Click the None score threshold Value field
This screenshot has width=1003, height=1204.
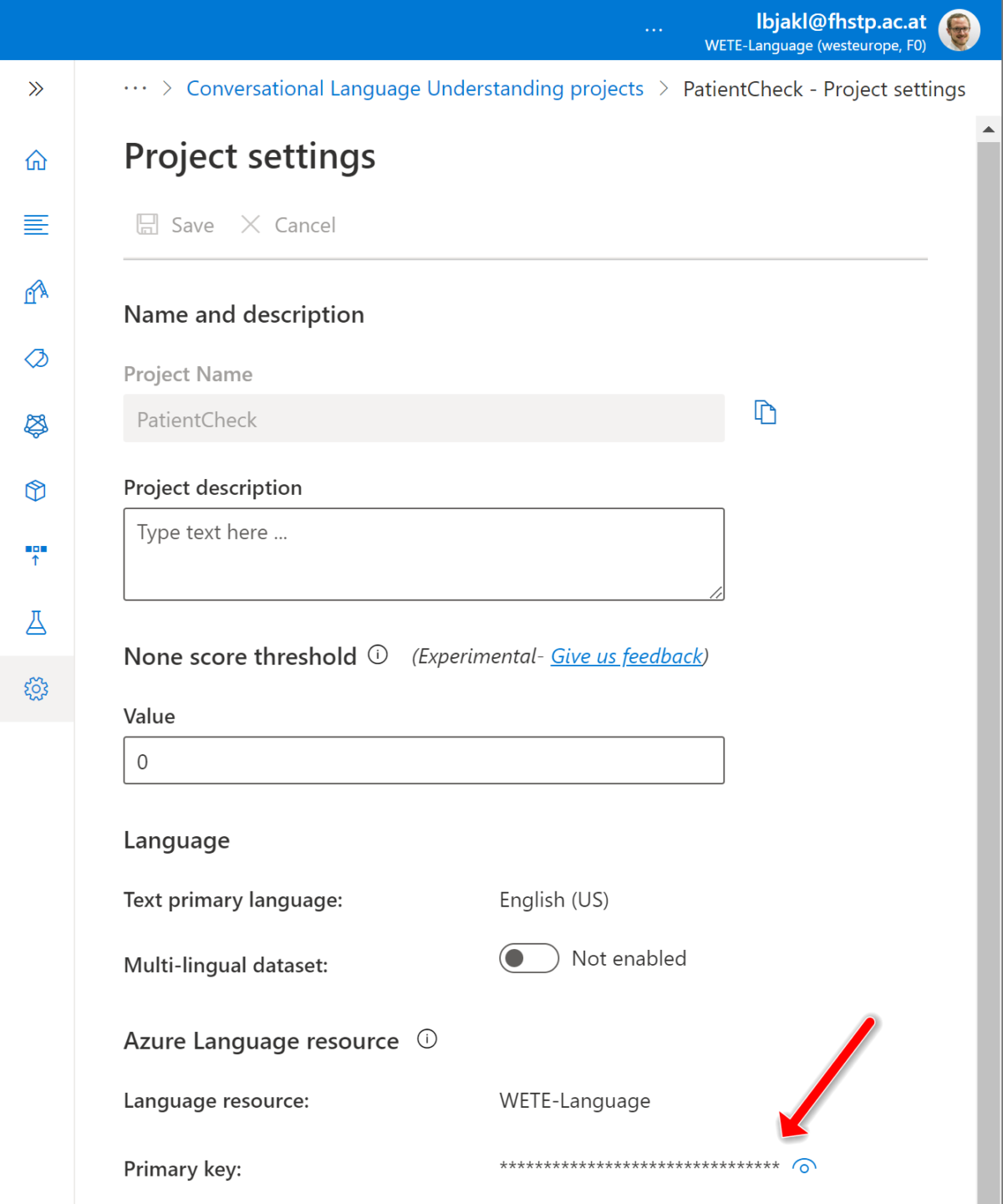pos(424,760)
